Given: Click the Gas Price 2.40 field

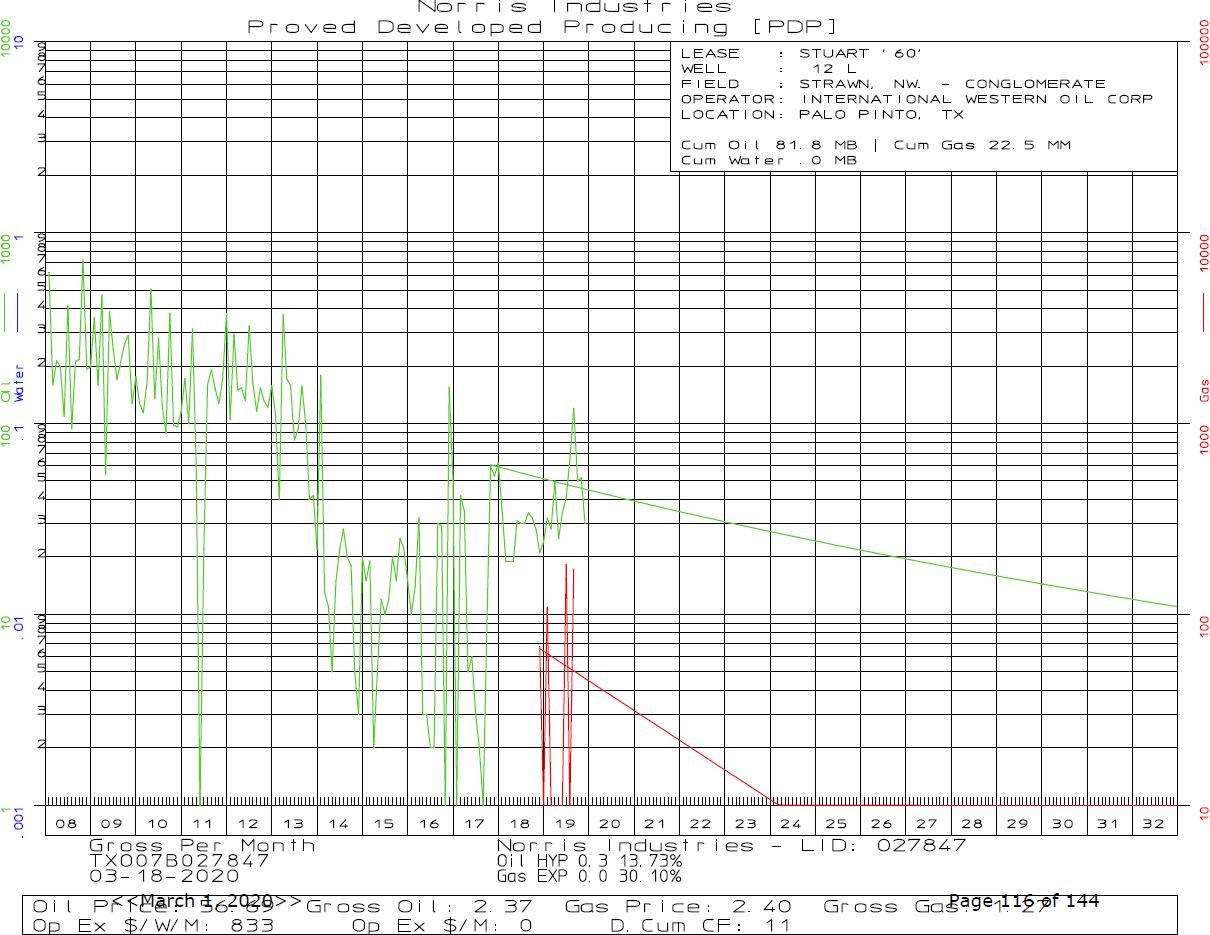Looking at the screenshot, I should (678, 907).
